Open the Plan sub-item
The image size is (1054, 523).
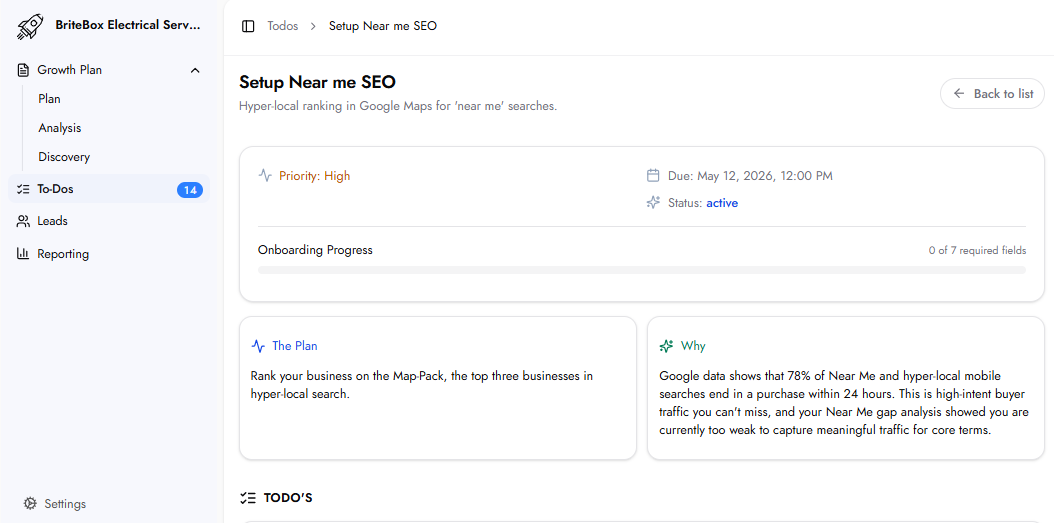[x=50, y=99]
